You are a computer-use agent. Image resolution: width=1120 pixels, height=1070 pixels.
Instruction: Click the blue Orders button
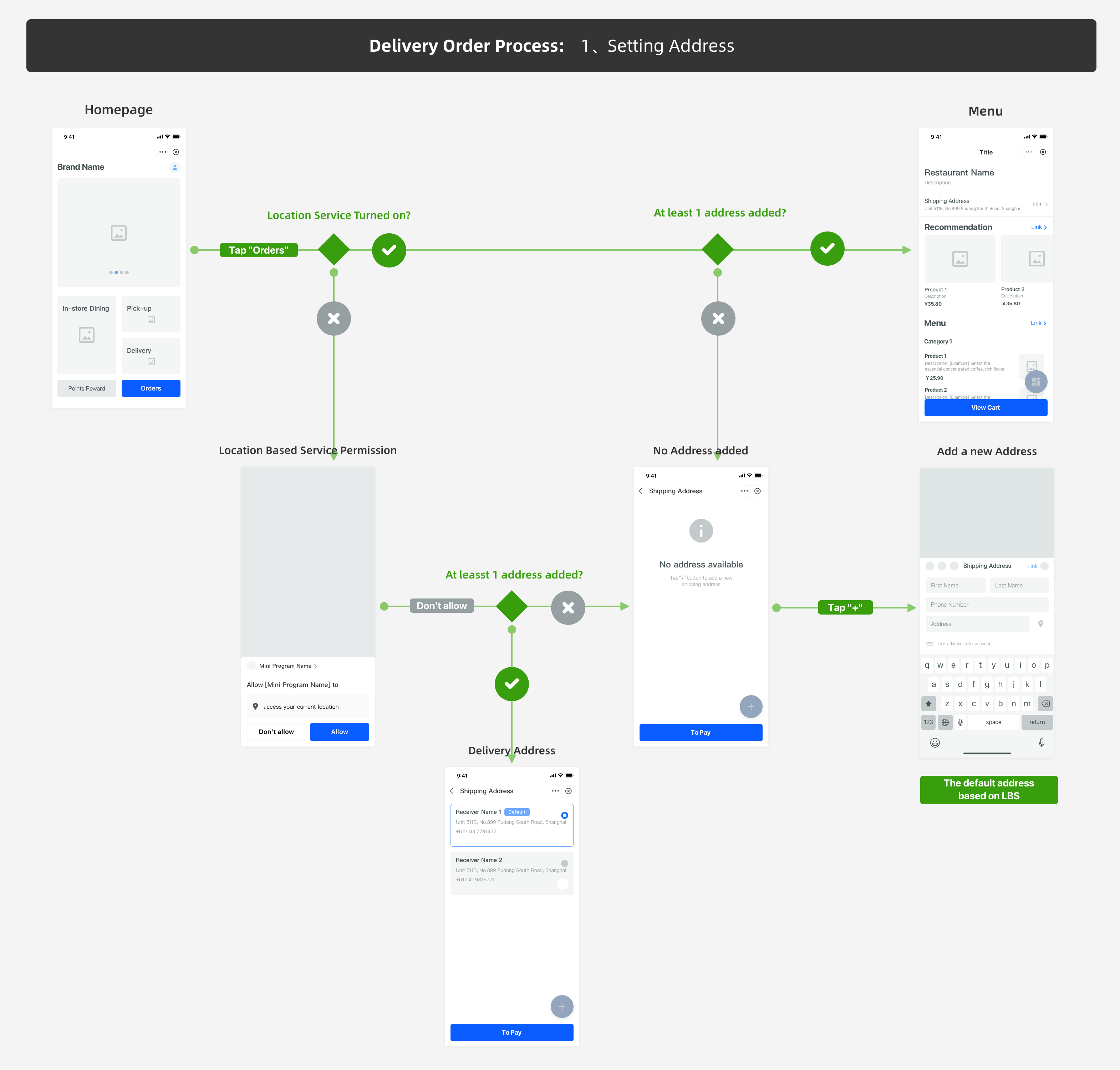(151, 388)
